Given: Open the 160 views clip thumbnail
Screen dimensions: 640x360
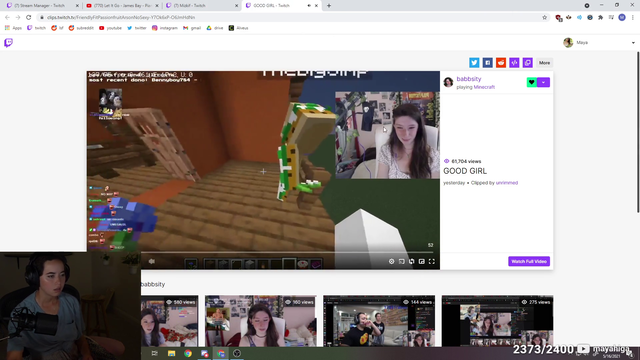Looking at the screenshot, I should click(x=260, y=321).
